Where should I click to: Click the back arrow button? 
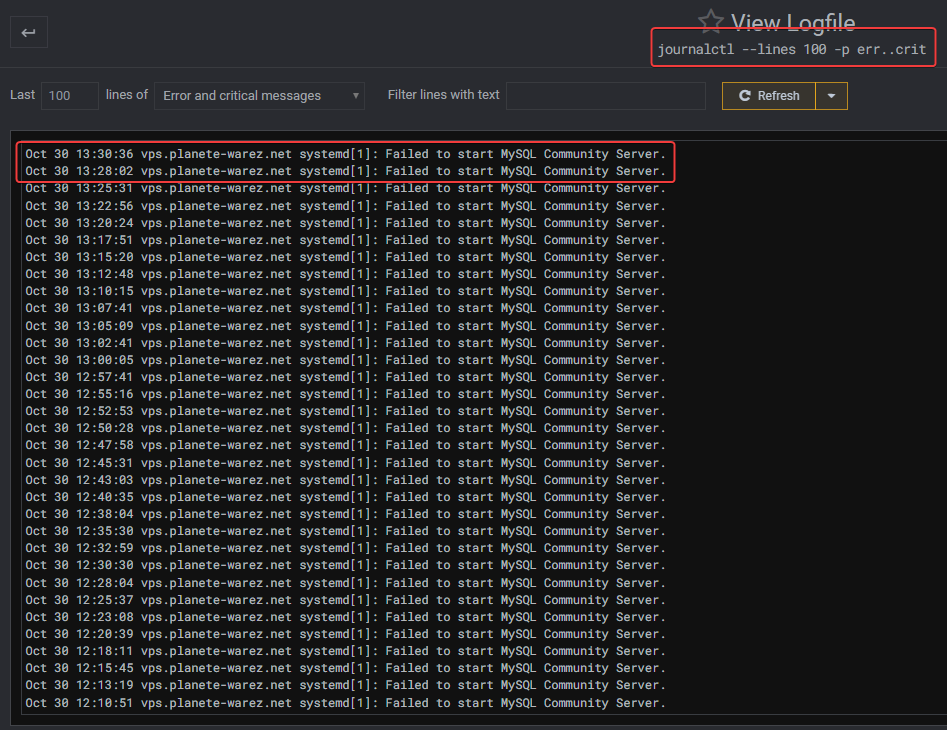click(28, 32)
